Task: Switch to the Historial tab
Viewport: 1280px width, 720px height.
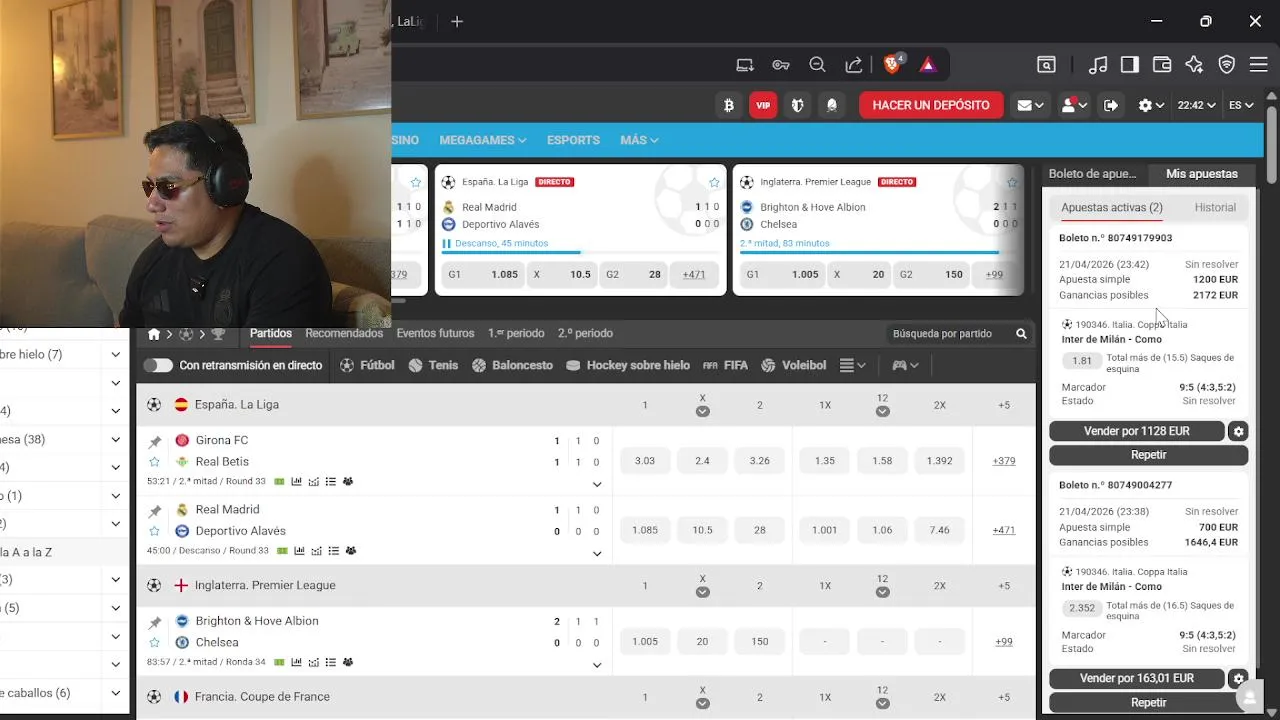Action: 1215,208
